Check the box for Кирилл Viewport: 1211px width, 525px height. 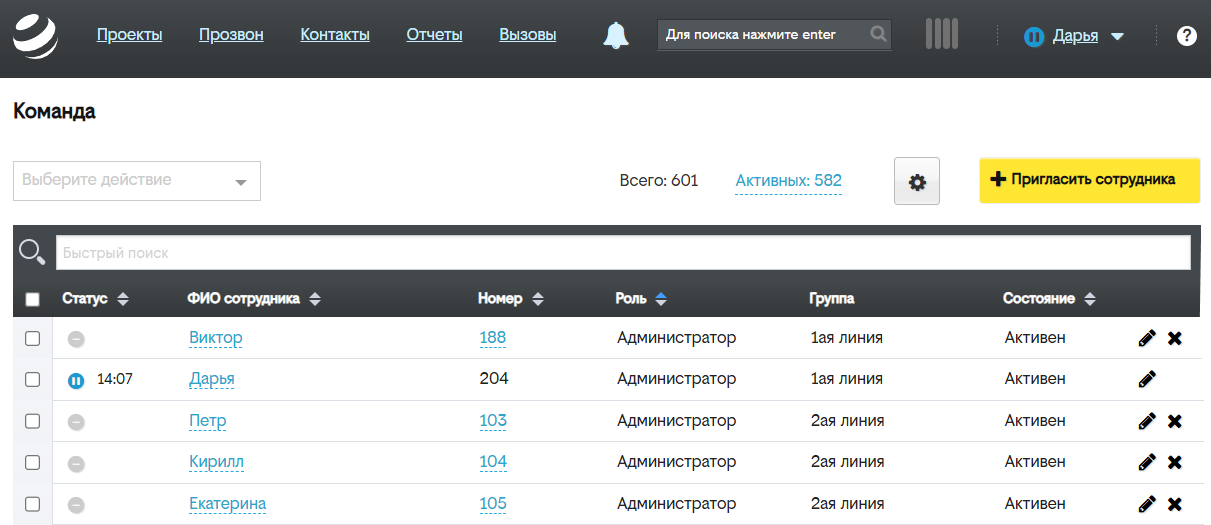tap(32, 462)
